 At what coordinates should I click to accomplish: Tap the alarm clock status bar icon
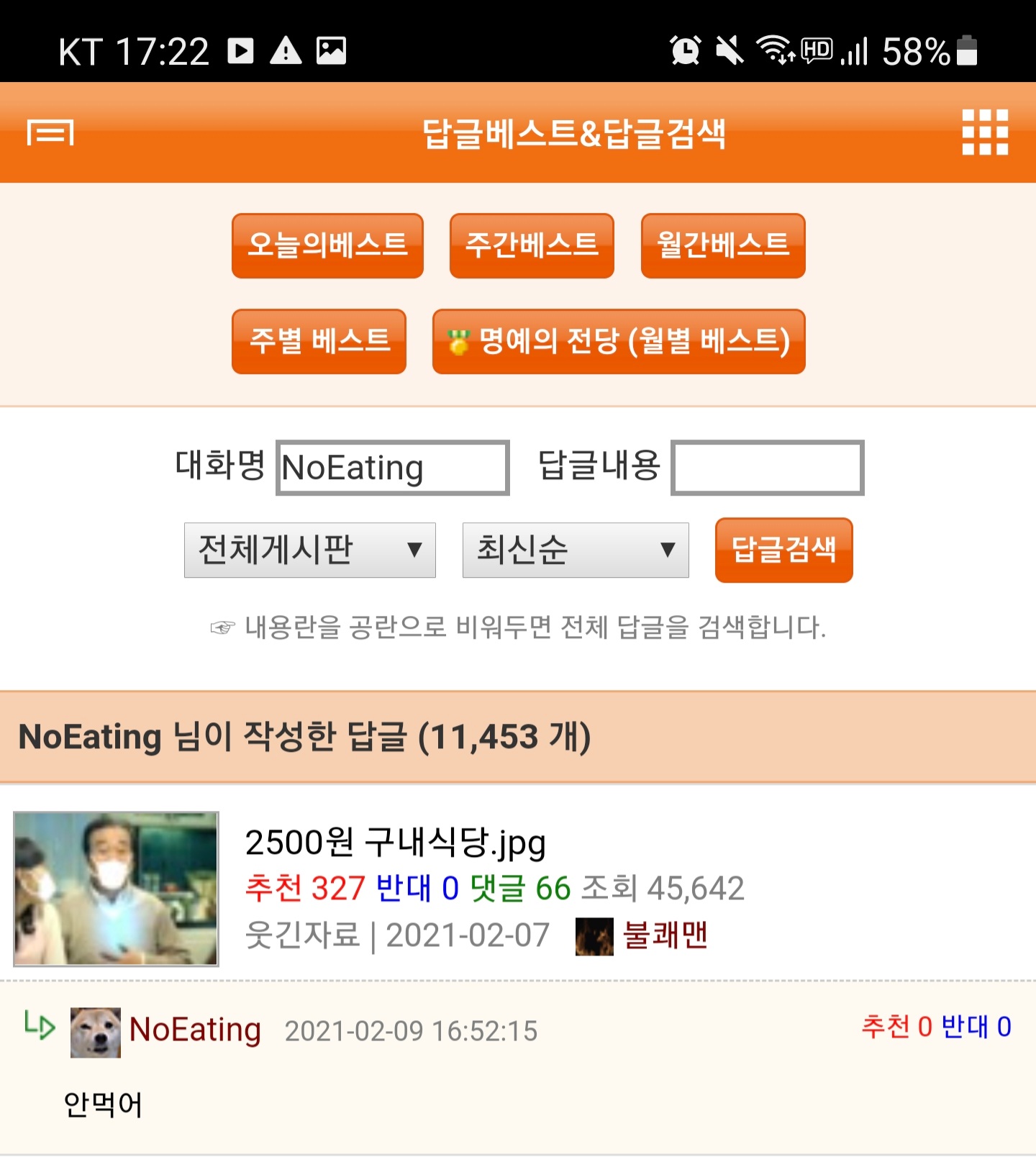[685, 50]
